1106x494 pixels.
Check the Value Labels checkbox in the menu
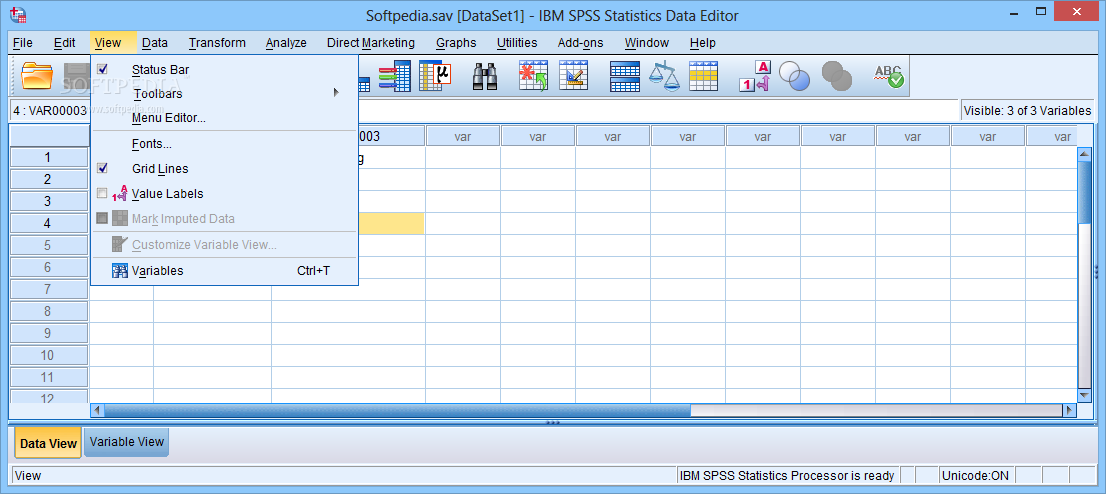tap(102, 193)
